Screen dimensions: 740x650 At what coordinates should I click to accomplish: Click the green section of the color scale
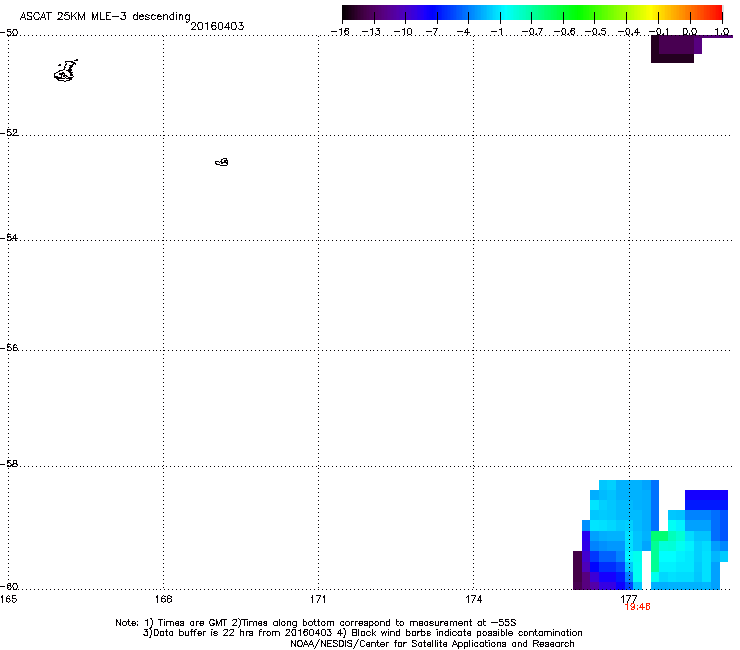pos(578,13)
